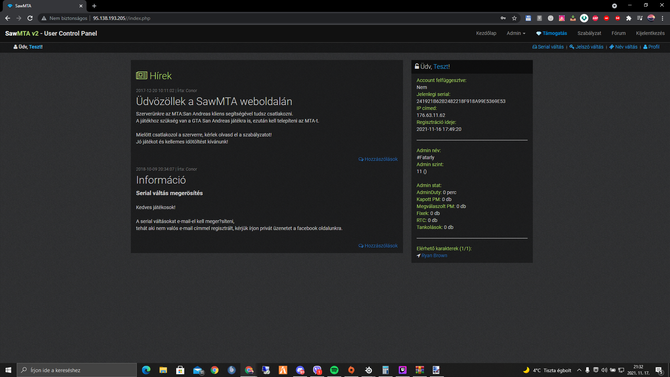Viewport: 670px width, 377px height.
Task: Click the Serial váltás megerősítés subtitle
Action: (x=169, y=193)
